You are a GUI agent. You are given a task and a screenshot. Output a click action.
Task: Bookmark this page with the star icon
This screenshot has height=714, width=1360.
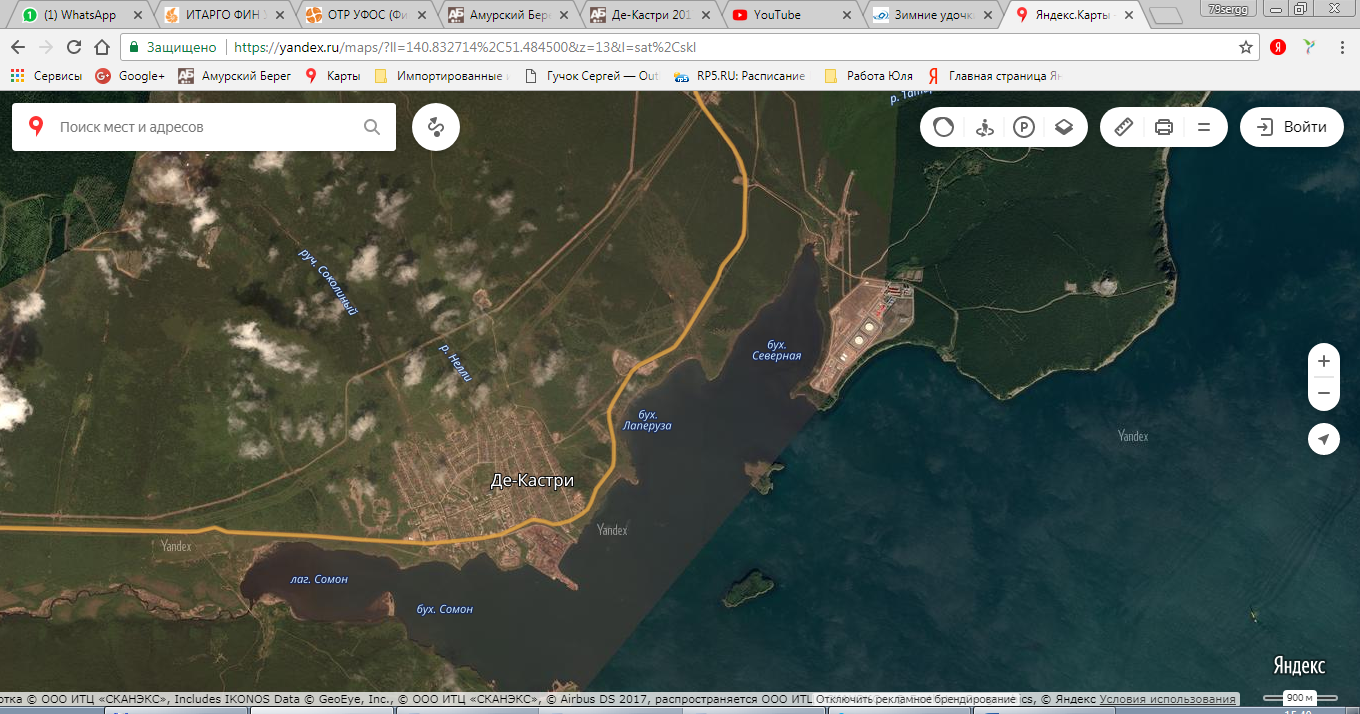tap(1246, 47)
